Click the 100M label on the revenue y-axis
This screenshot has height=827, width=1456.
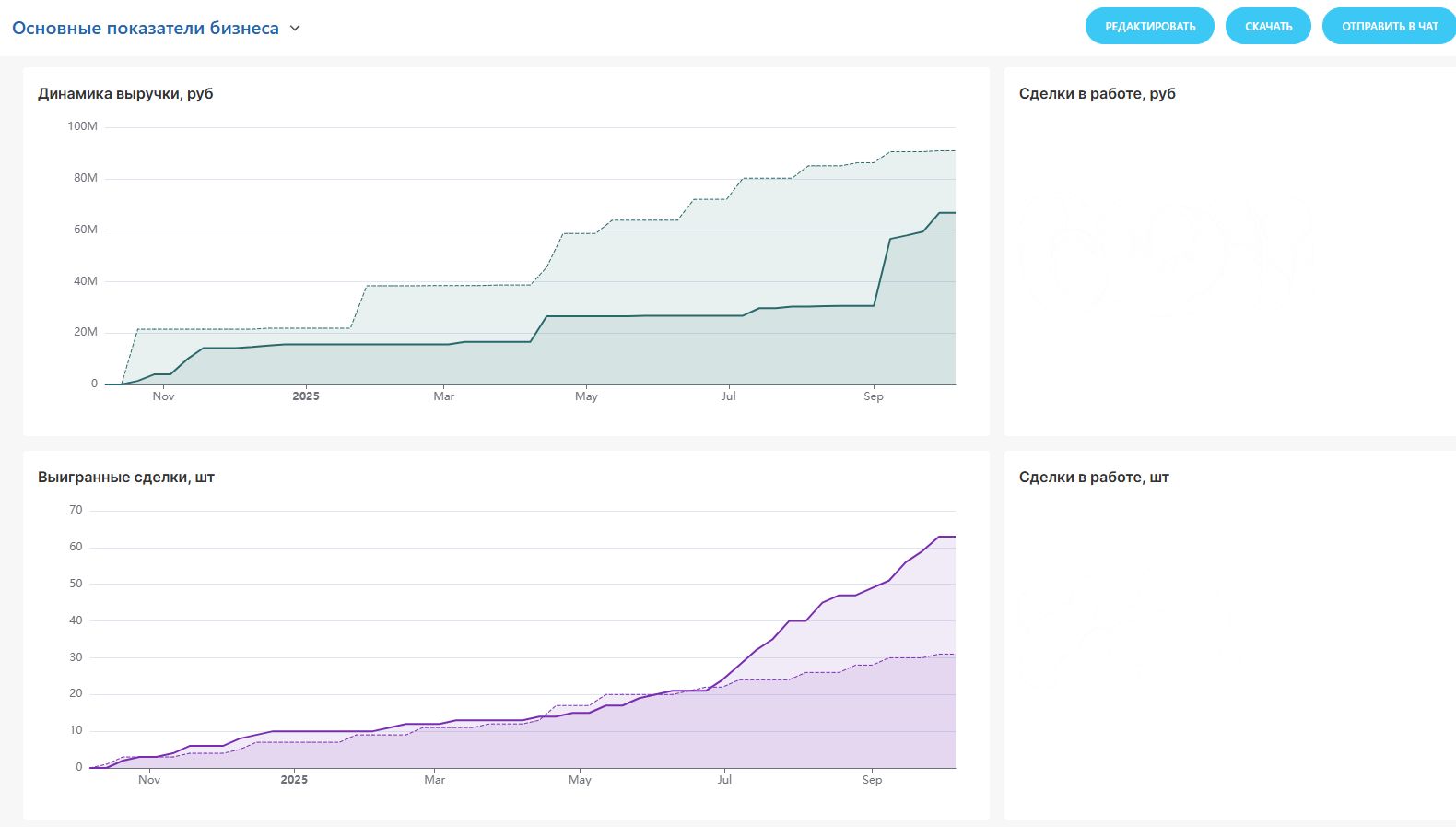(x=82, y=126)
